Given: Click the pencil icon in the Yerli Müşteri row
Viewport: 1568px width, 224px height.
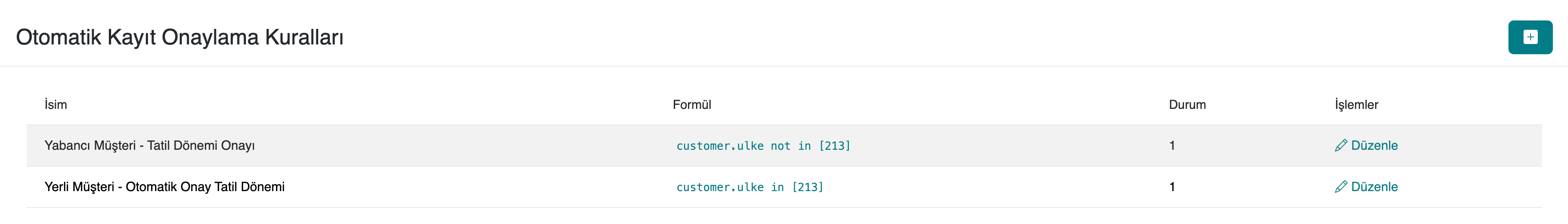Looking at the screenshot, I should (x=1340, y=187).
